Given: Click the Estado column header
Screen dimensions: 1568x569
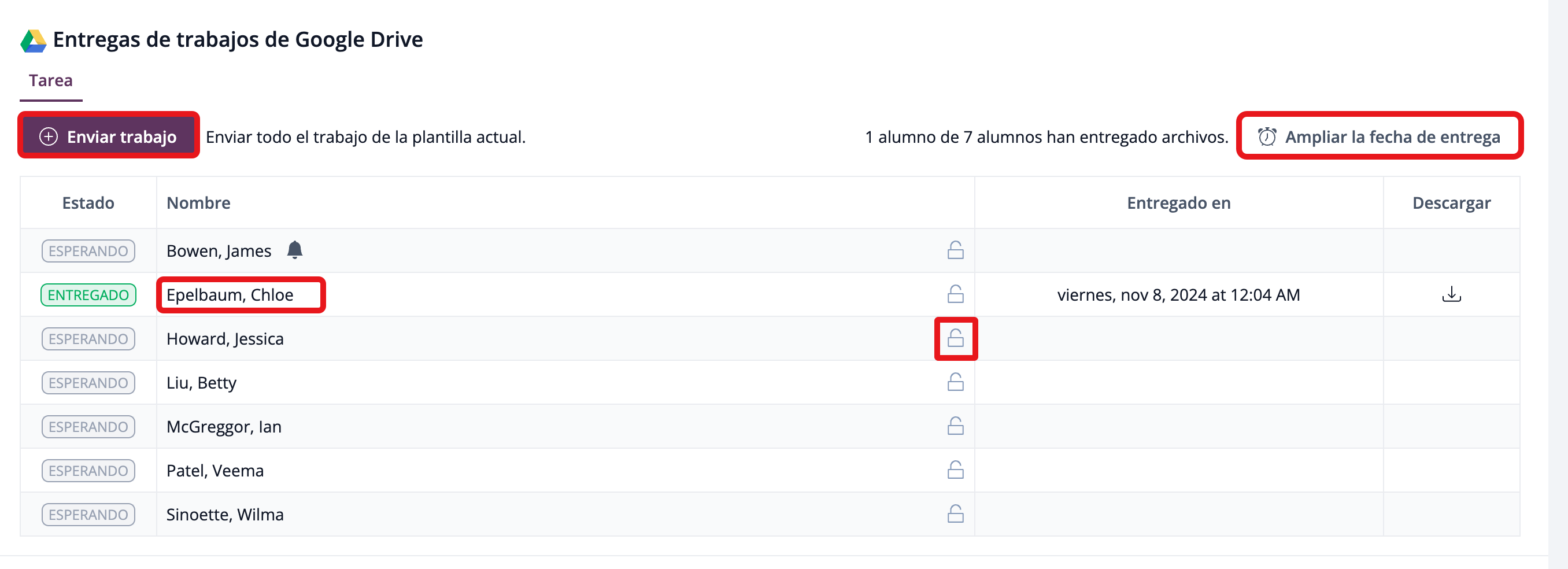Looking at the screenshot, I should click(88, 202).
